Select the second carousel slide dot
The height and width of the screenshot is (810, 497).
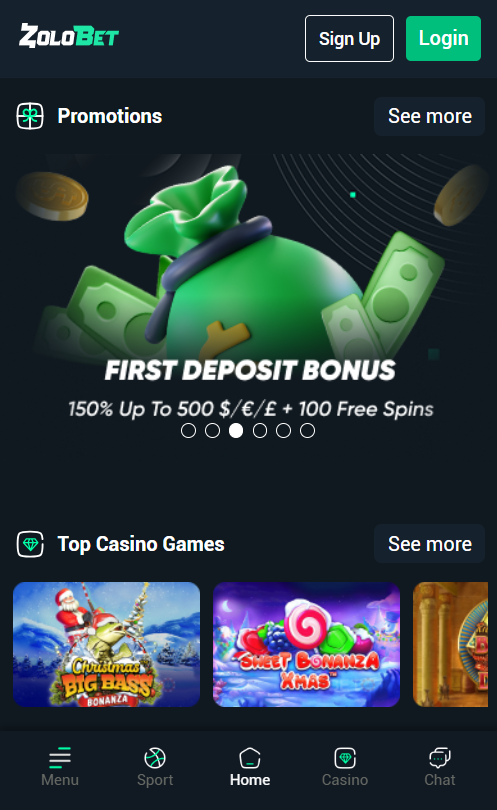(212, 430)
